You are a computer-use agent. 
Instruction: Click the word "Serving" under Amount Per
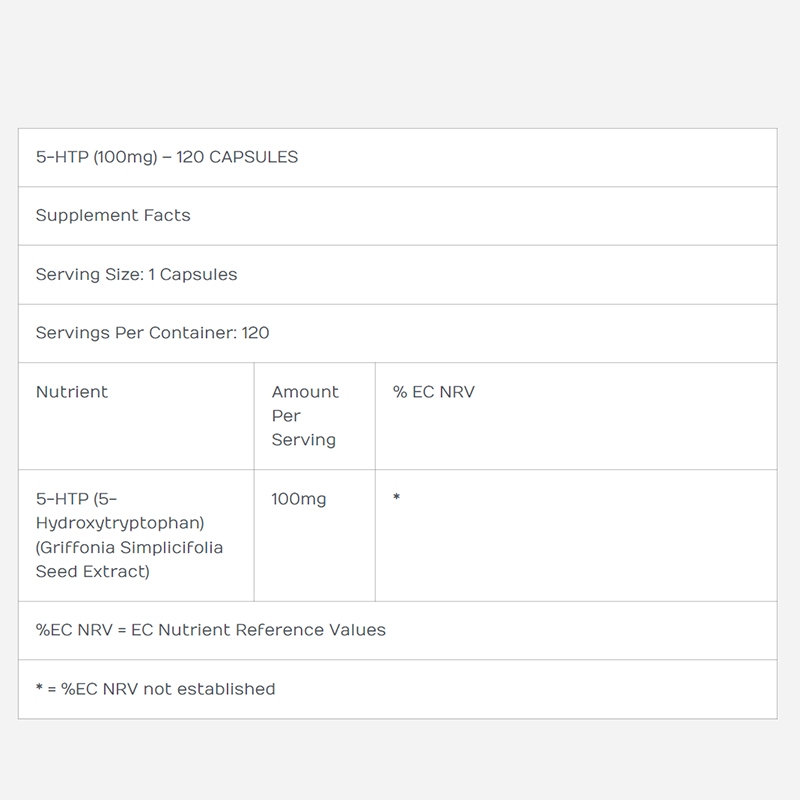point(304,440)
